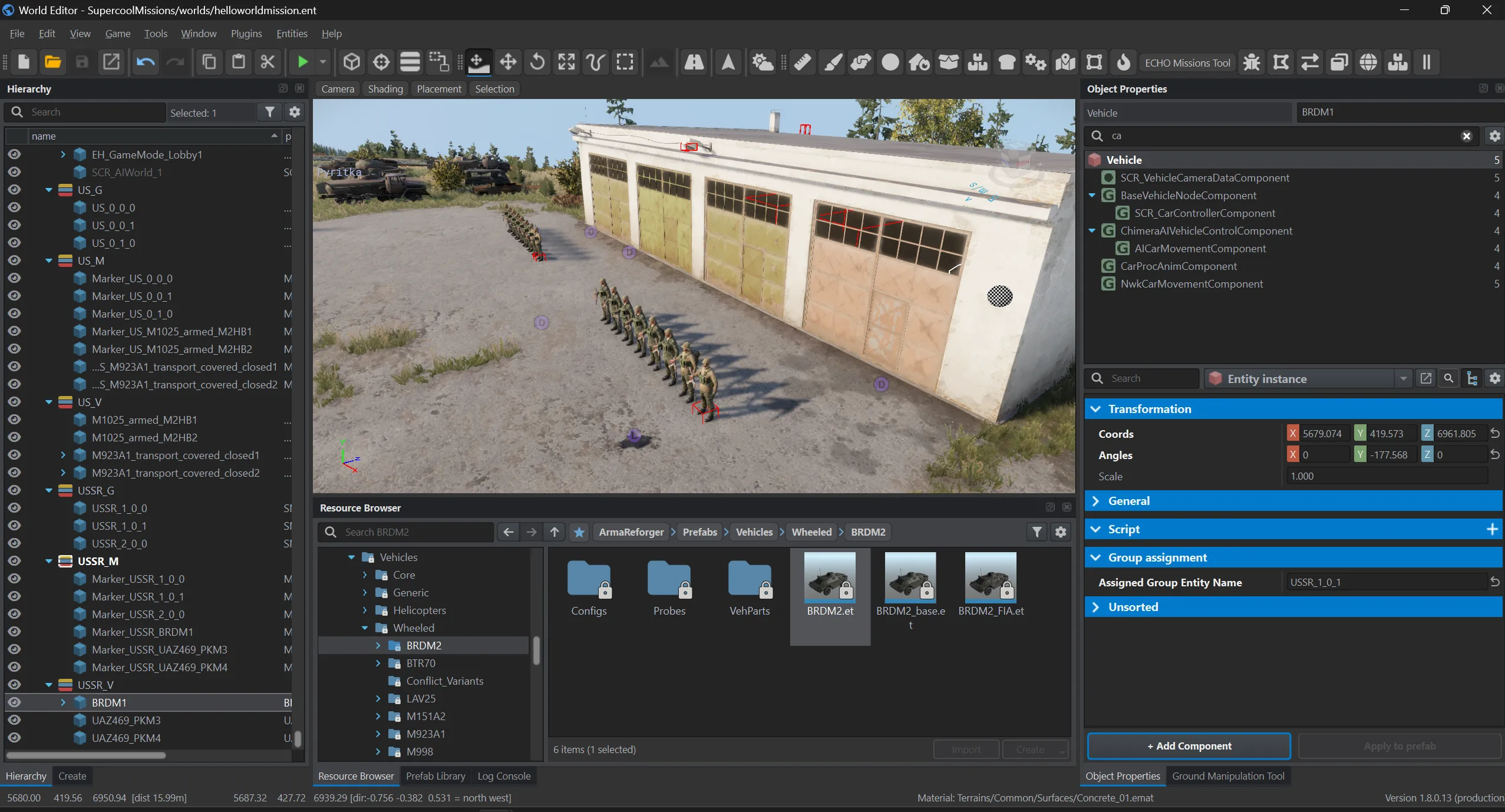Expand M923A1_transport_covered_closed1 entity

click(x=63, y=455)
